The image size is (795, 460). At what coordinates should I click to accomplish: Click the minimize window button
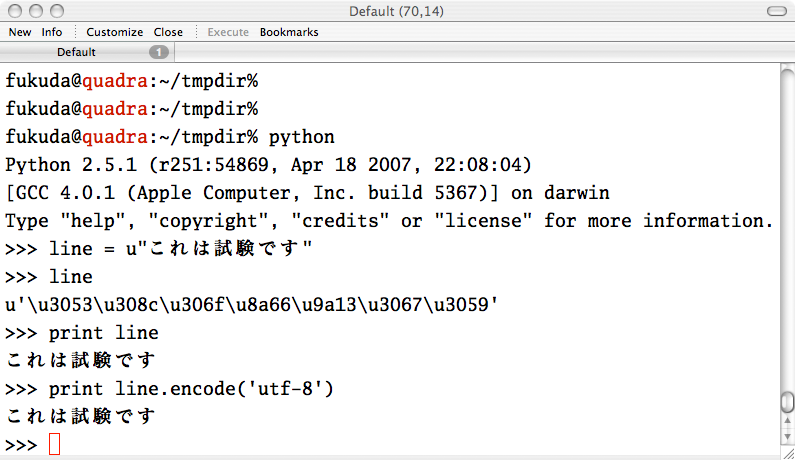pos(36,11)
